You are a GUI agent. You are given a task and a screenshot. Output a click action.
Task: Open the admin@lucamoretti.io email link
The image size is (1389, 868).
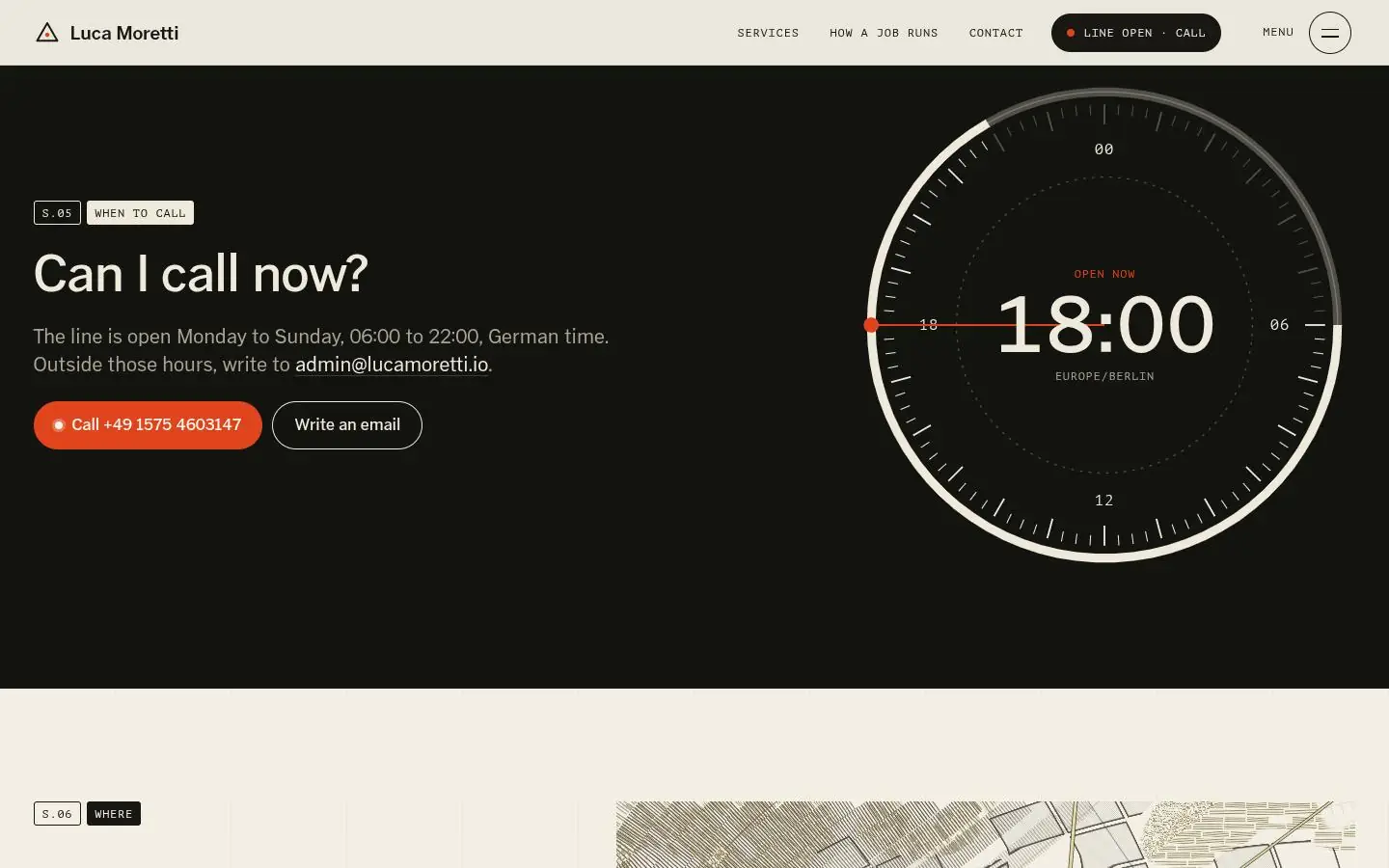point(392,365)
